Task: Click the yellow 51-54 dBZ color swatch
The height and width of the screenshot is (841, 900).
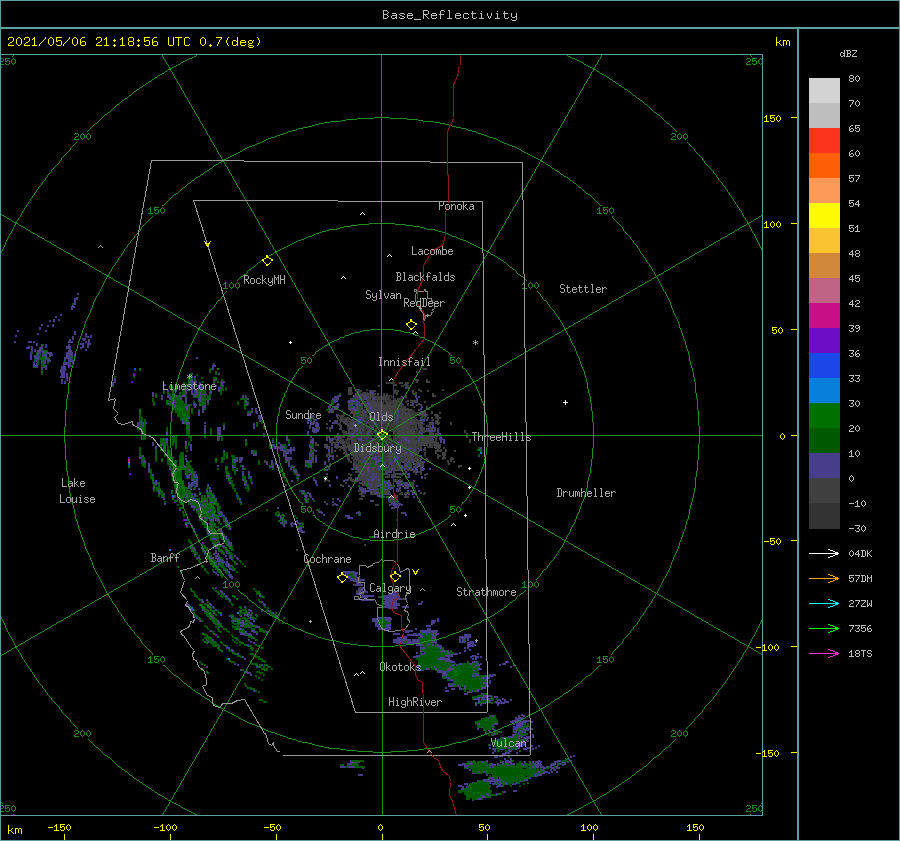Action: 824,215
